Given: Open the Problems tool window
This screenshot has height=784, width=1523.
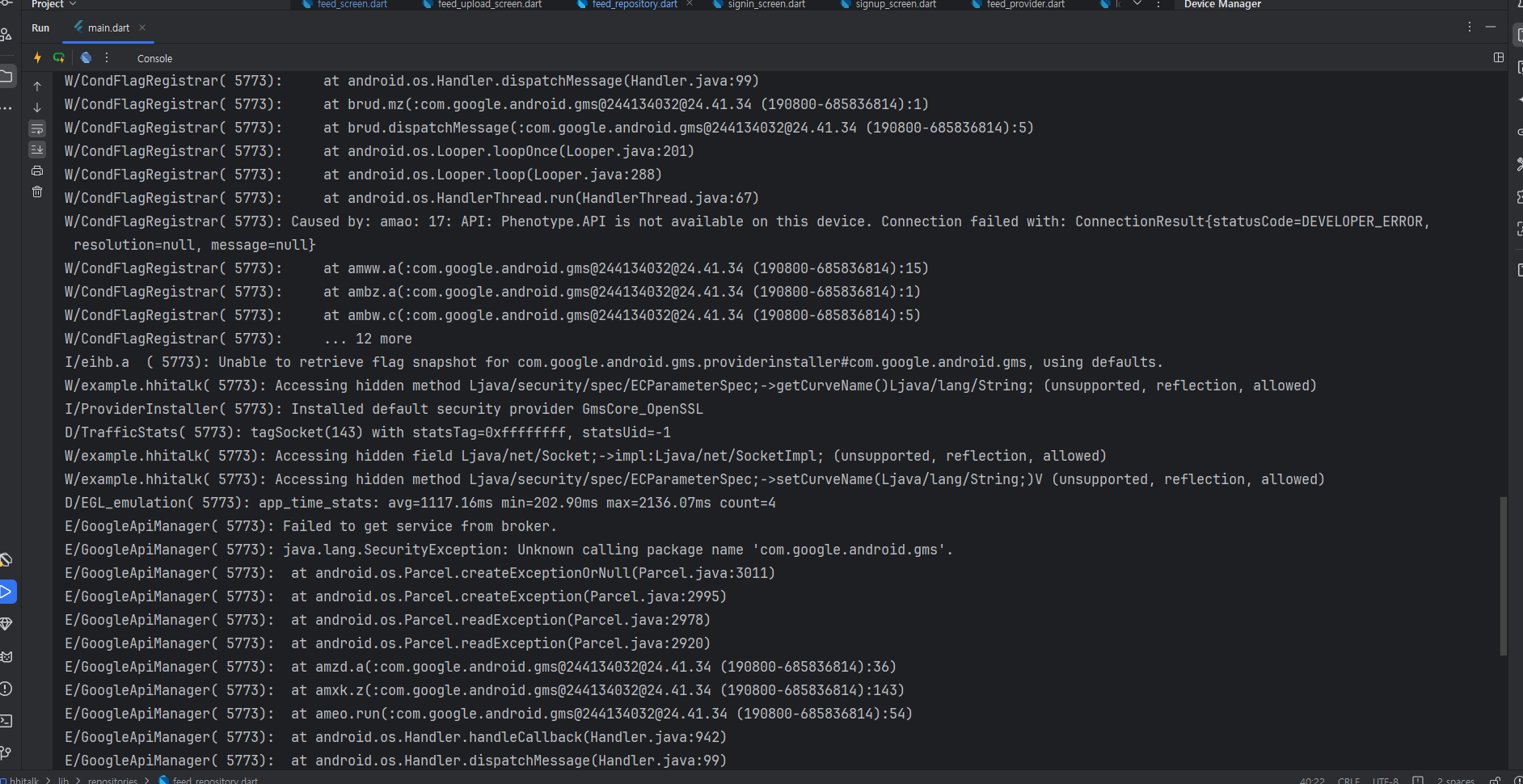Looking at the screenshot, I should (x=6, y=689).
